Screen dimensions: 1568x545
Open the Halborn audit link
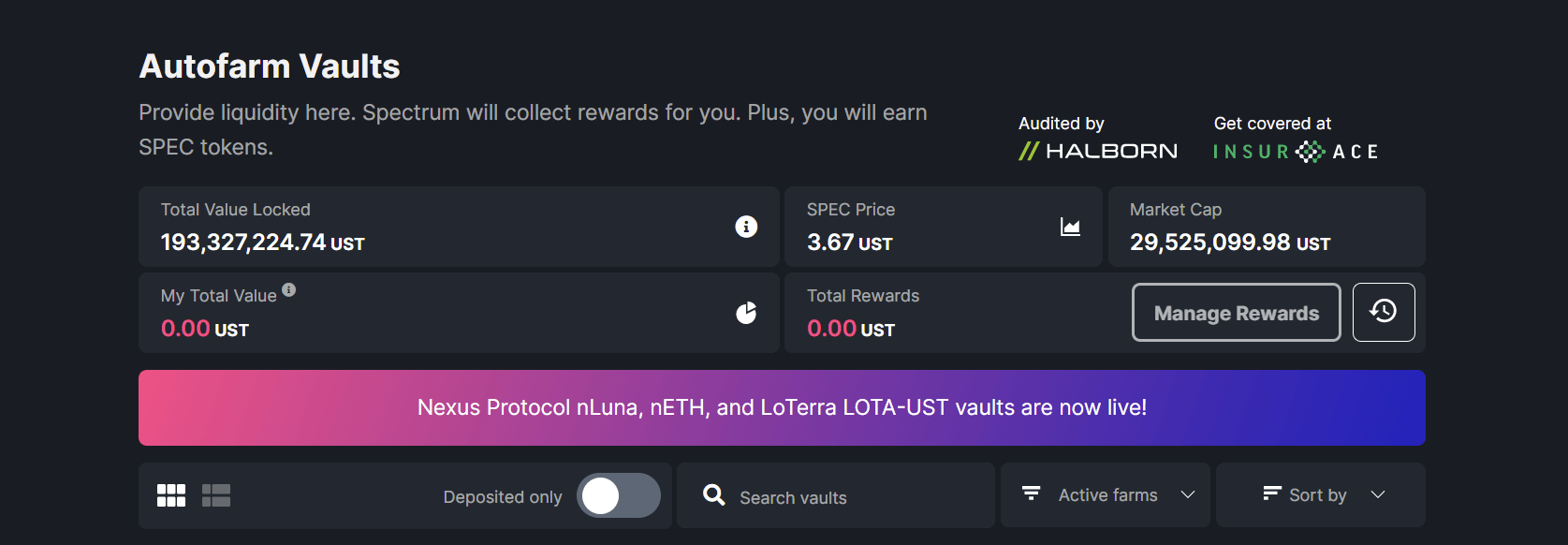(1097, 151)
